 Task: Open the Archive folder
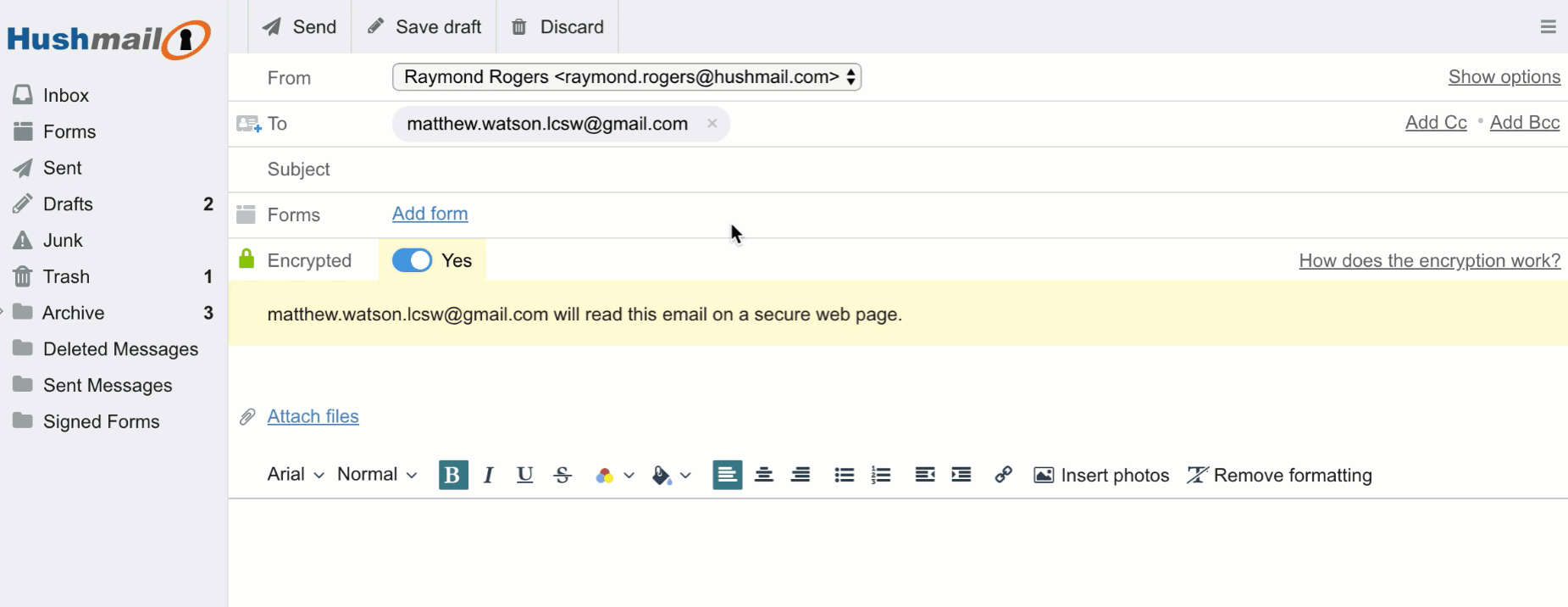click(x=74, y=313)
